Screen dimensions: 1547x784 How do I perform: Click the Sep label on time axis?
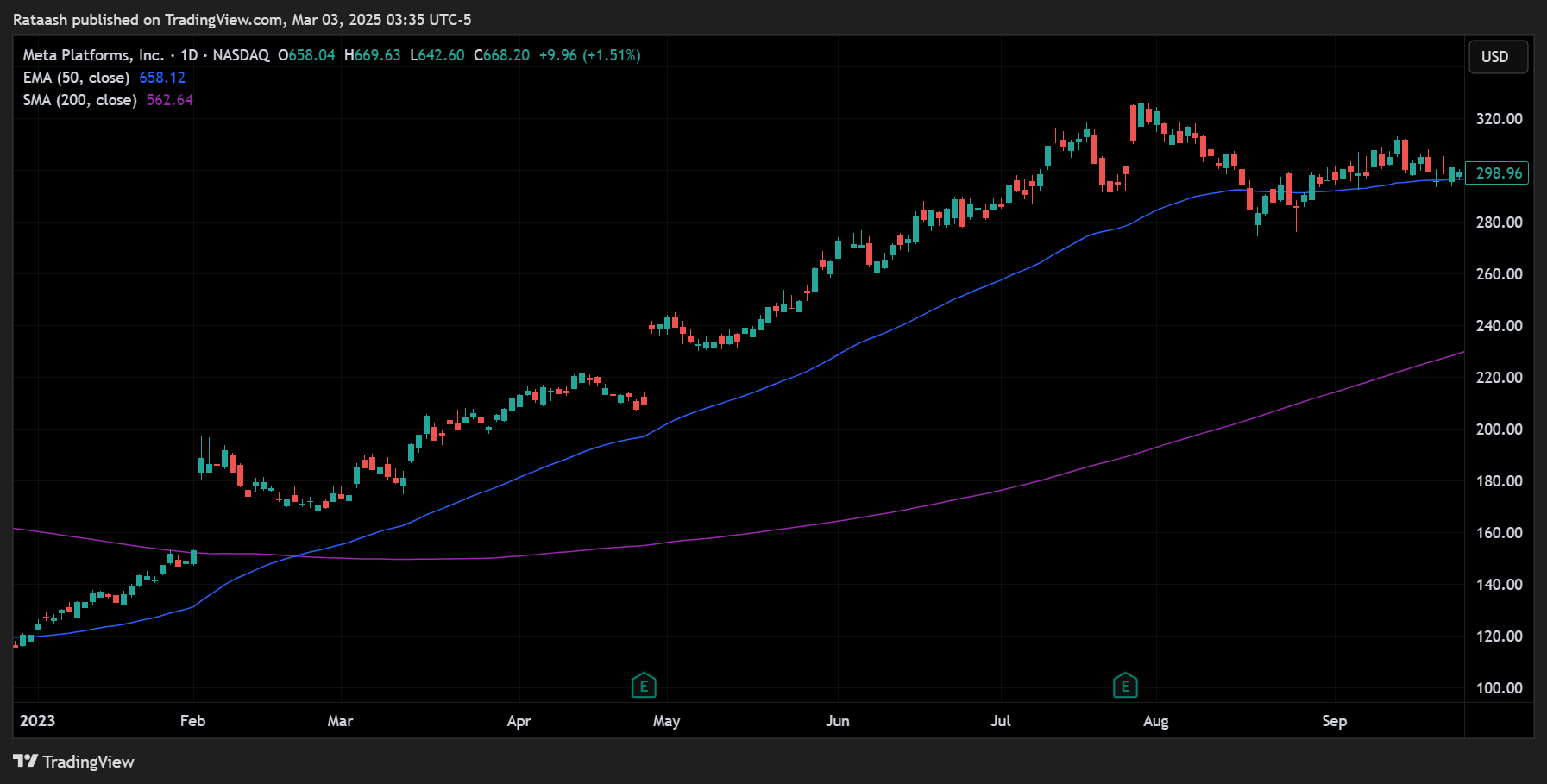(x=1334, y=721)
